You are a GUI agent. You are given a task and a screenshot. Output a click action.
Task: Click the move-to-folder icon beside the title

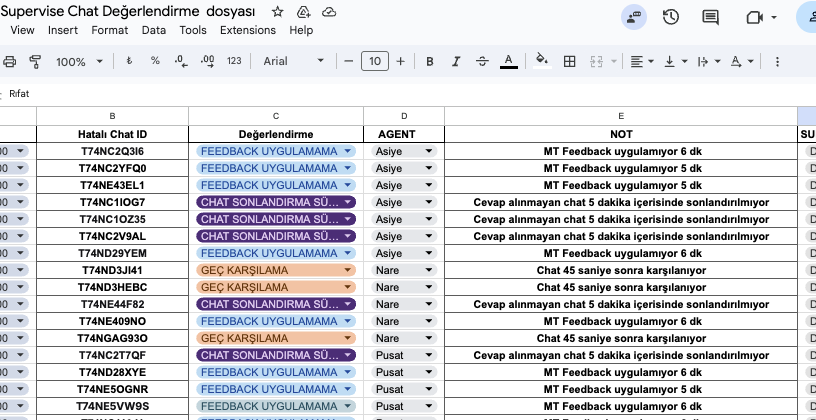(x=303, y=12)
